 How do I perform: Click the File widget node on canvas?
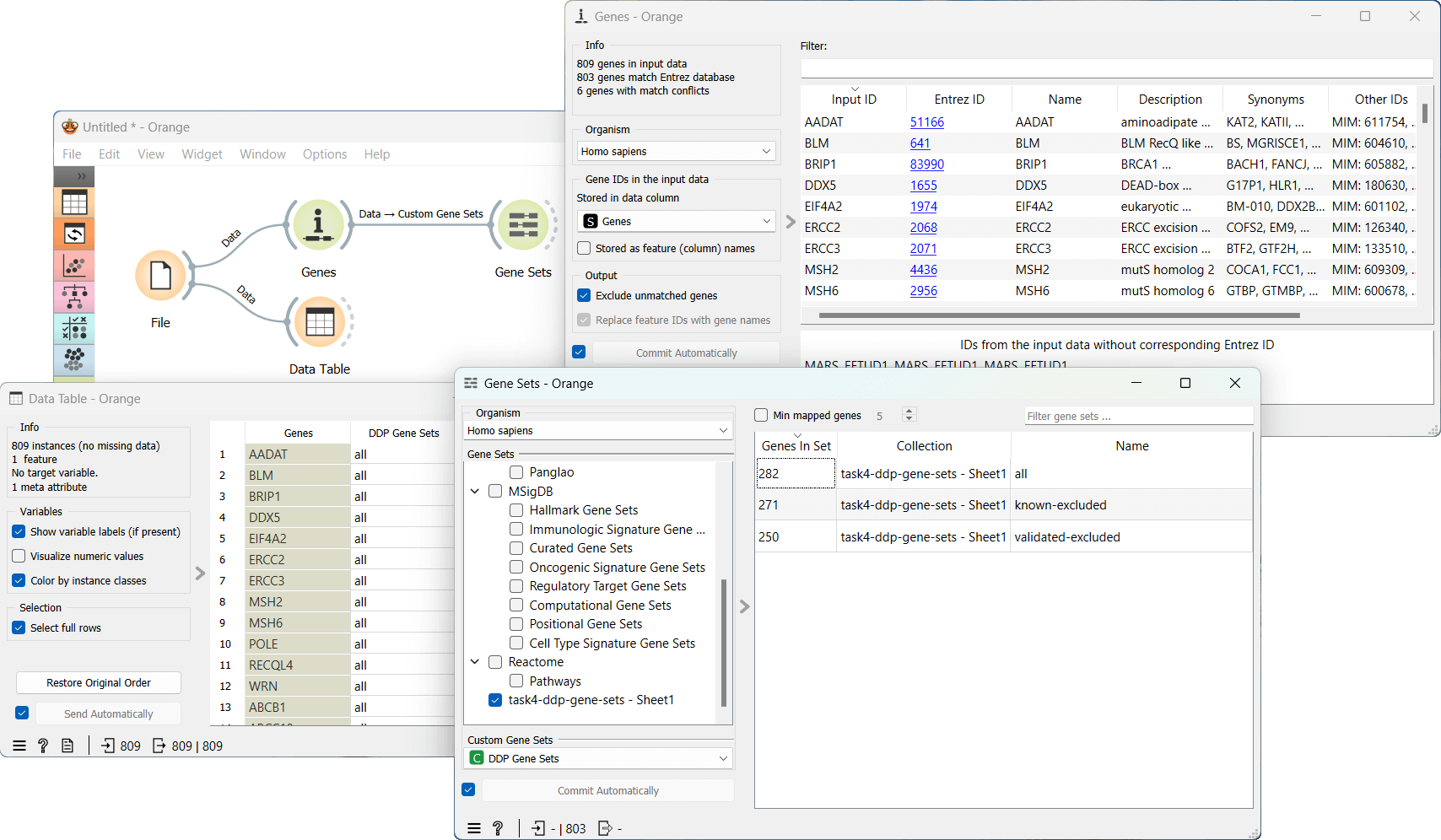click(x=160, y=276)
